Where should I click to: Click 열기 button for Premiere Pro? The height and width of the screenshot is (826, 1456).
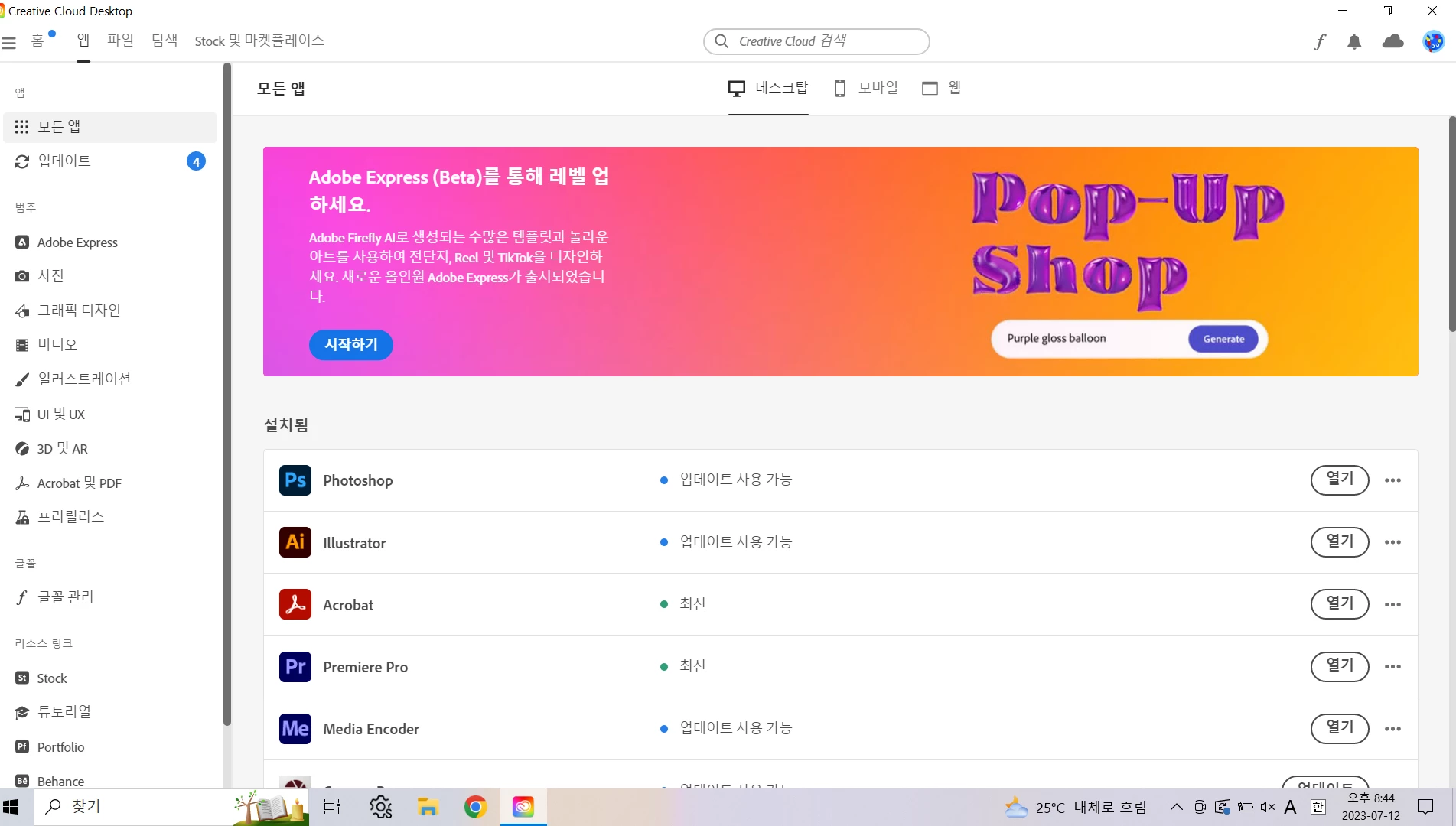(x=1340, y=666)
